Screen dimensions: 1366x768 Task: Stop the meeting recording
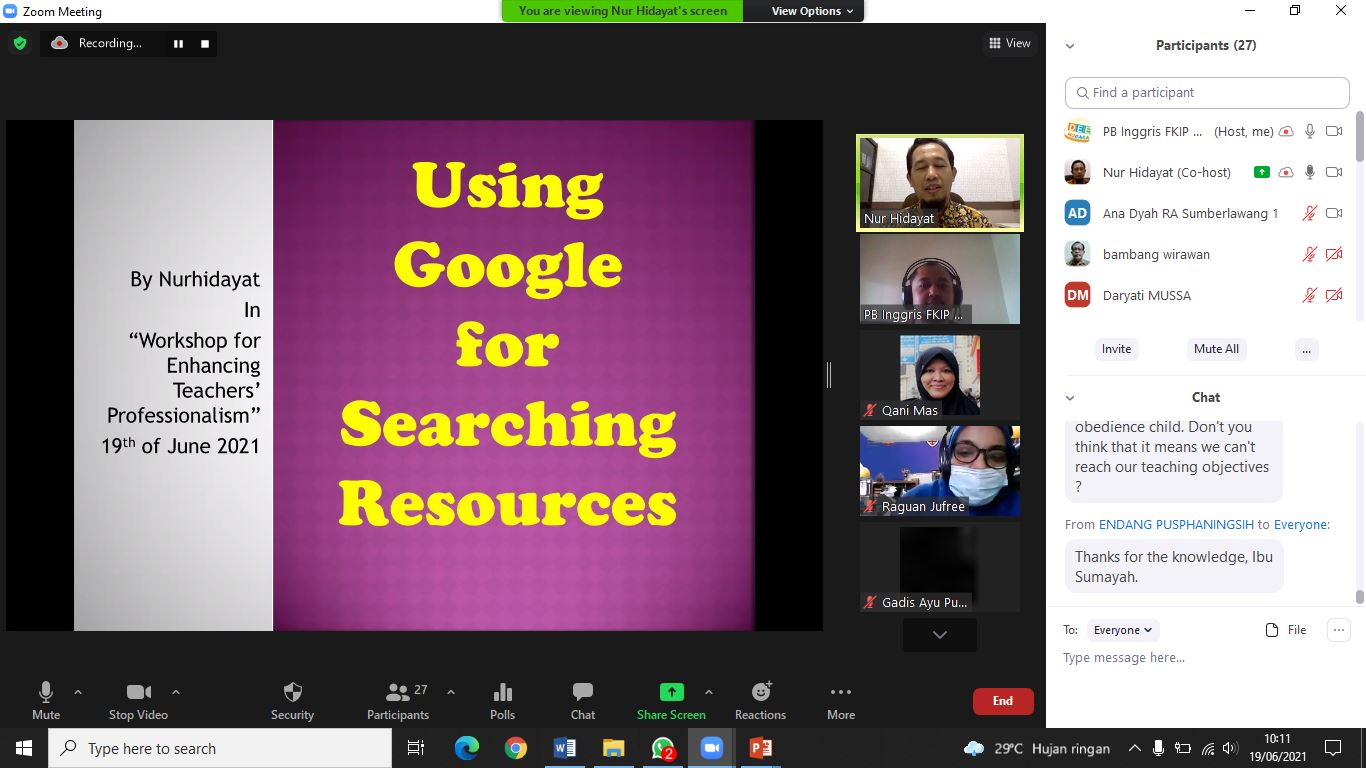205,43
